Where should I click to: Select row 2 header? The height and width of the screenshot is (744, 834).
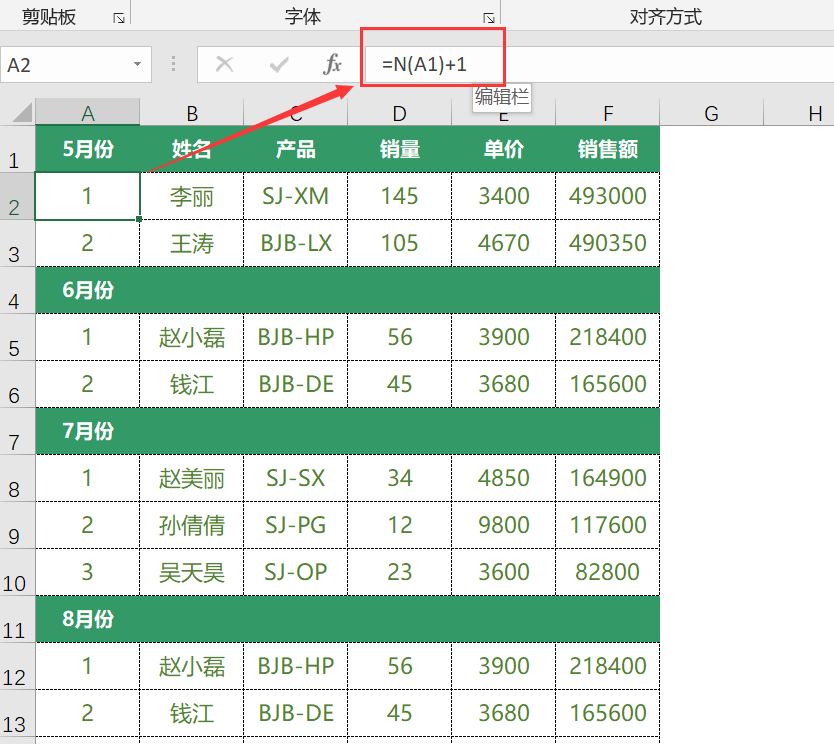pos(17,196)
